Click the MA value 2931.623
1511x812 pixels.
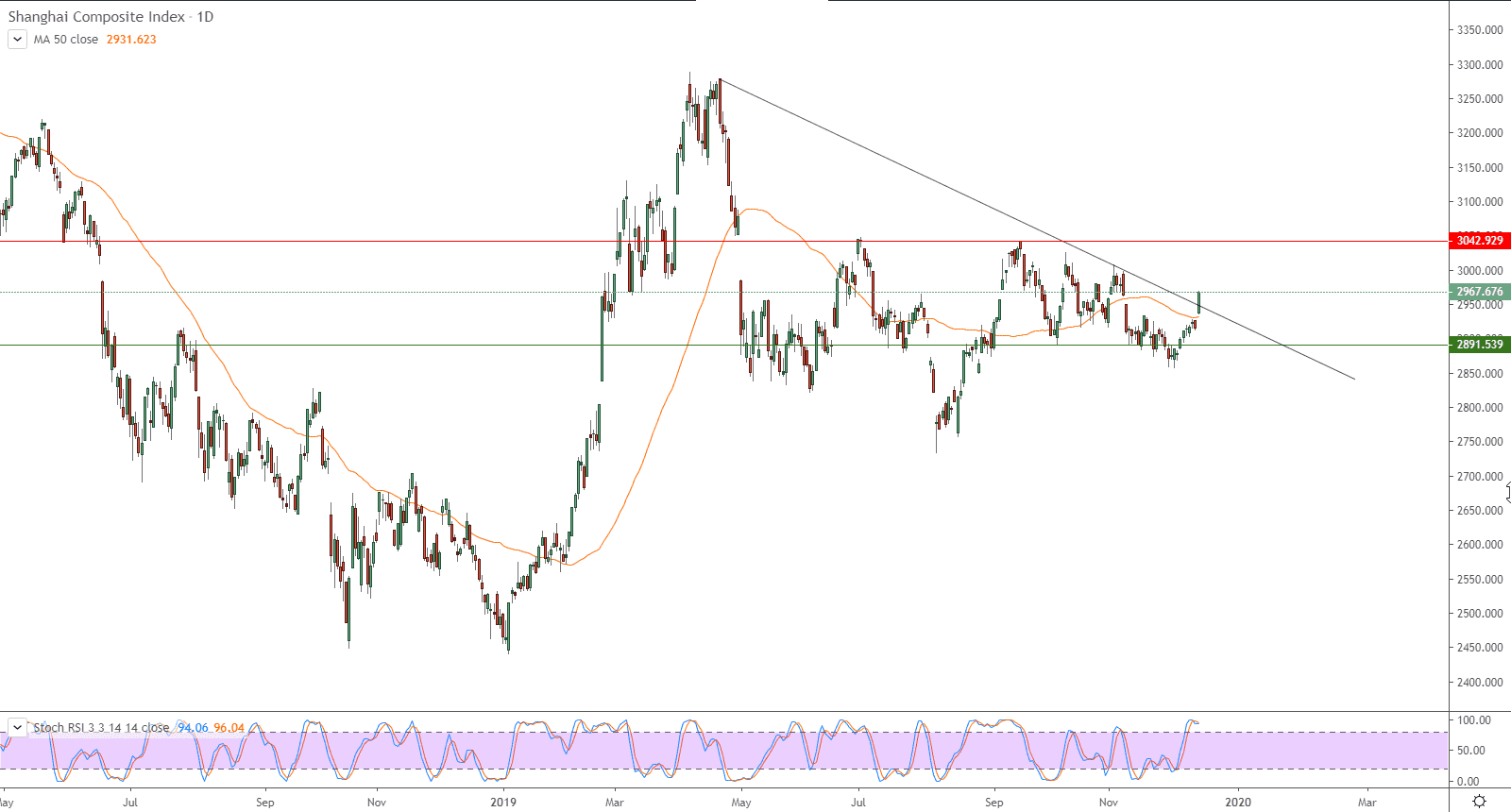click(131, 40)
